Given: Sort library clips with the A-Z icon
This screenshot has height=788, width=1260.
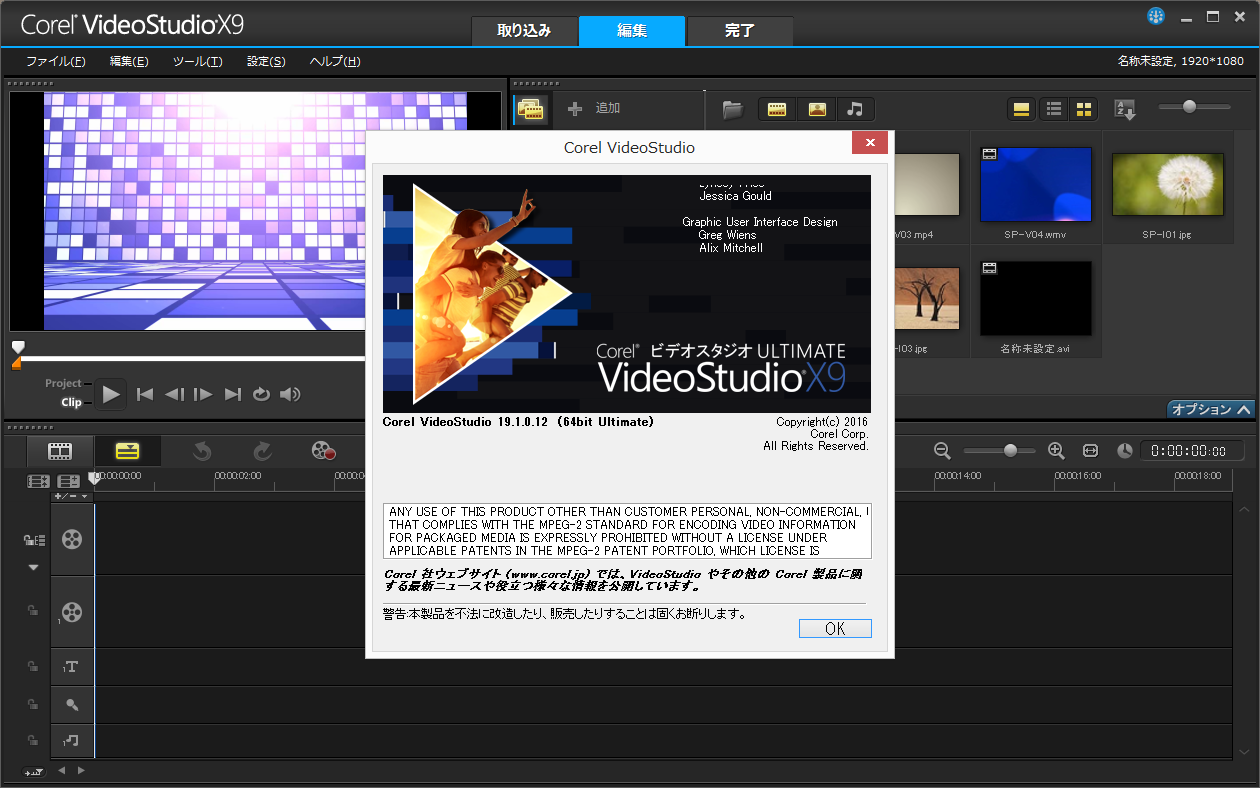Looking at the screenshot, I should (x=1124, y=109).
